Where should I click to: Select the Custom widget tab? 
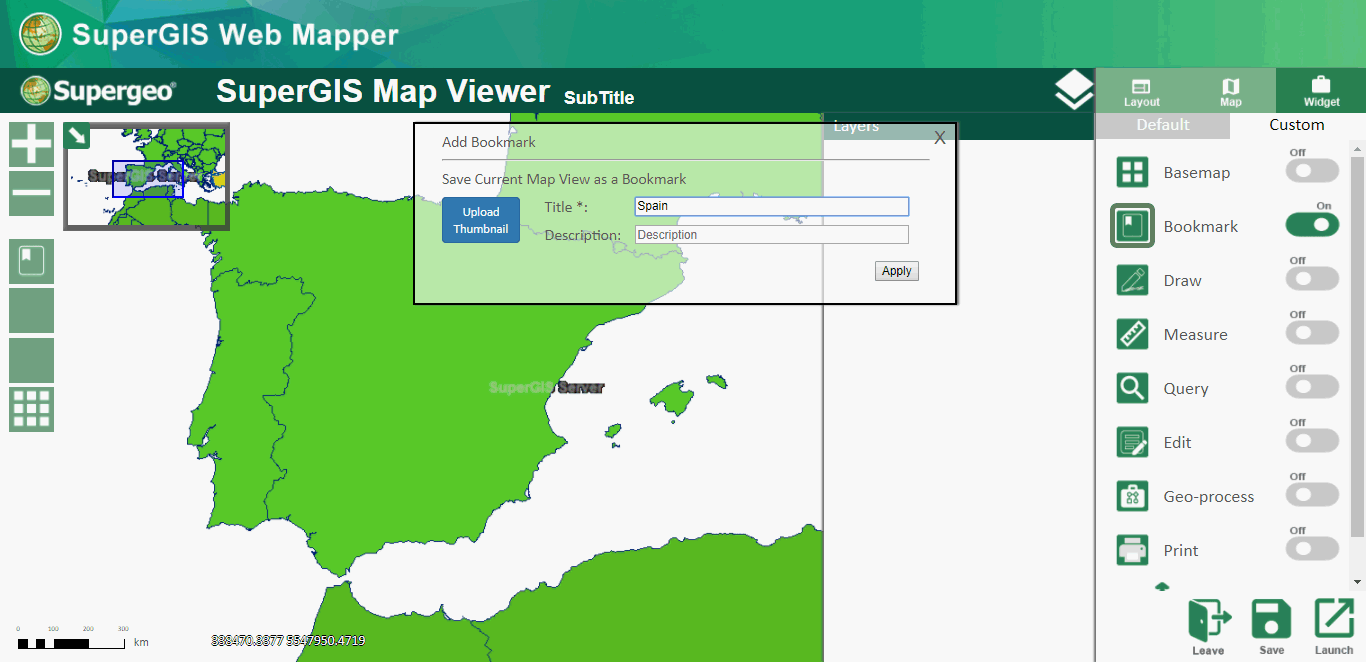click(1297, 125)
